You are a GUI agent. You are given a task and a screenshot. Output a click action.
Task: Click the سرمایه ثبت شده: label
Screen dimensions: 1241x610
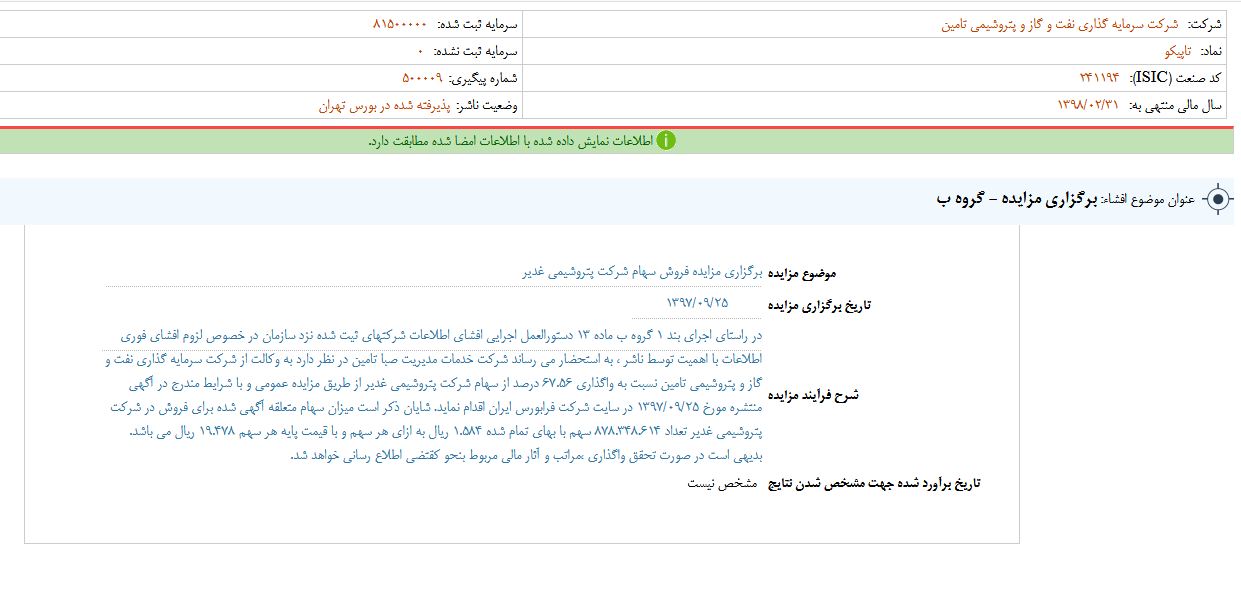click(476, 24)
